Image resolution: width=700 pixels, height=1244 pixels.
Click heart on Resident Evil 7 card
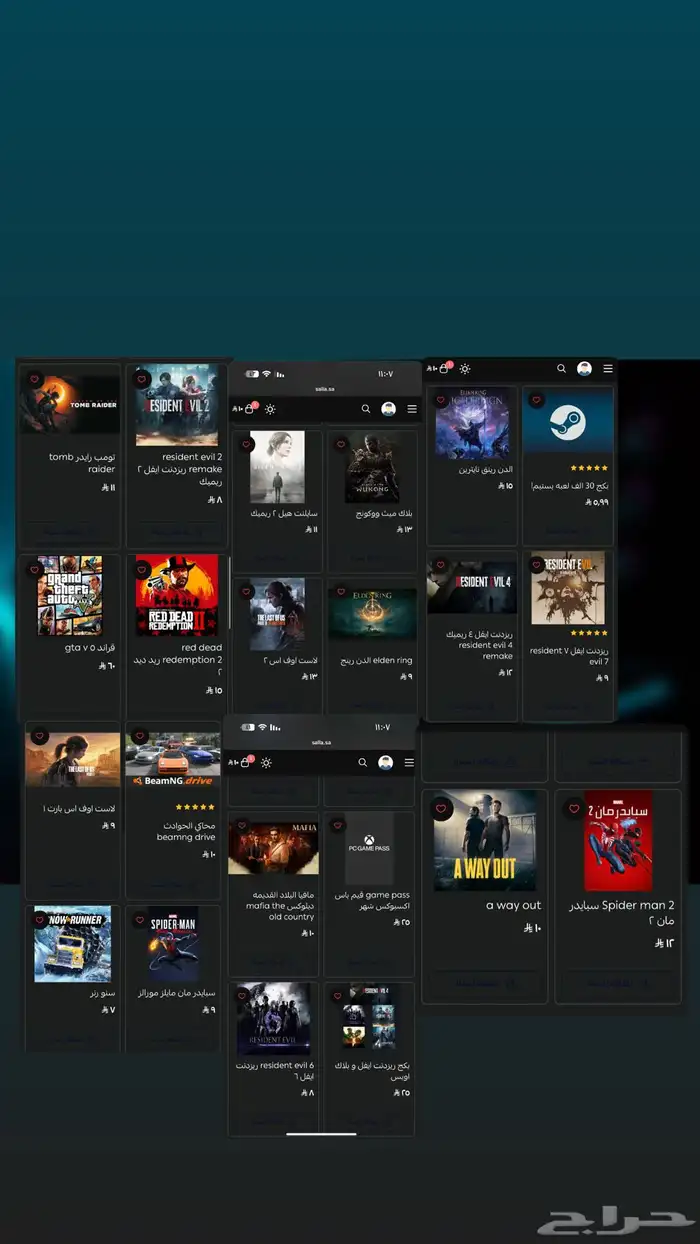point(536,565)
